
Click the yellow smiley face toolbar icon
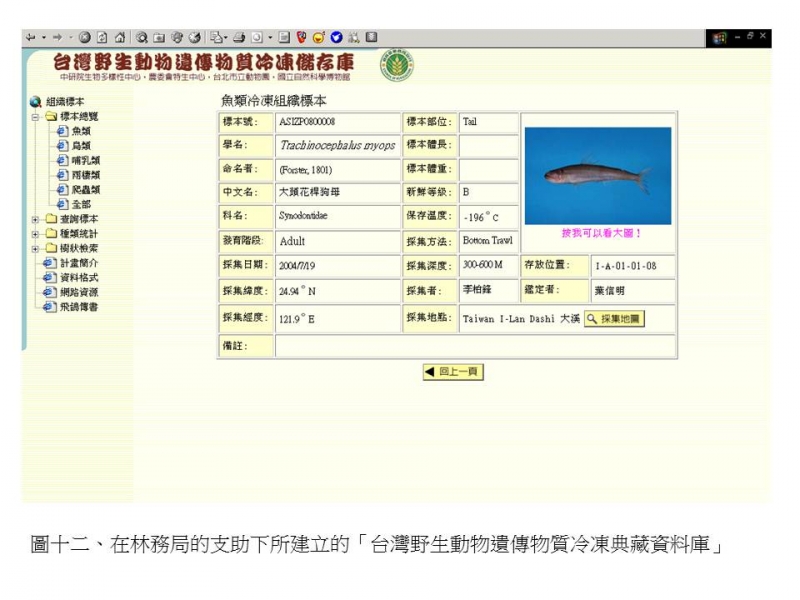click(319, 37)
